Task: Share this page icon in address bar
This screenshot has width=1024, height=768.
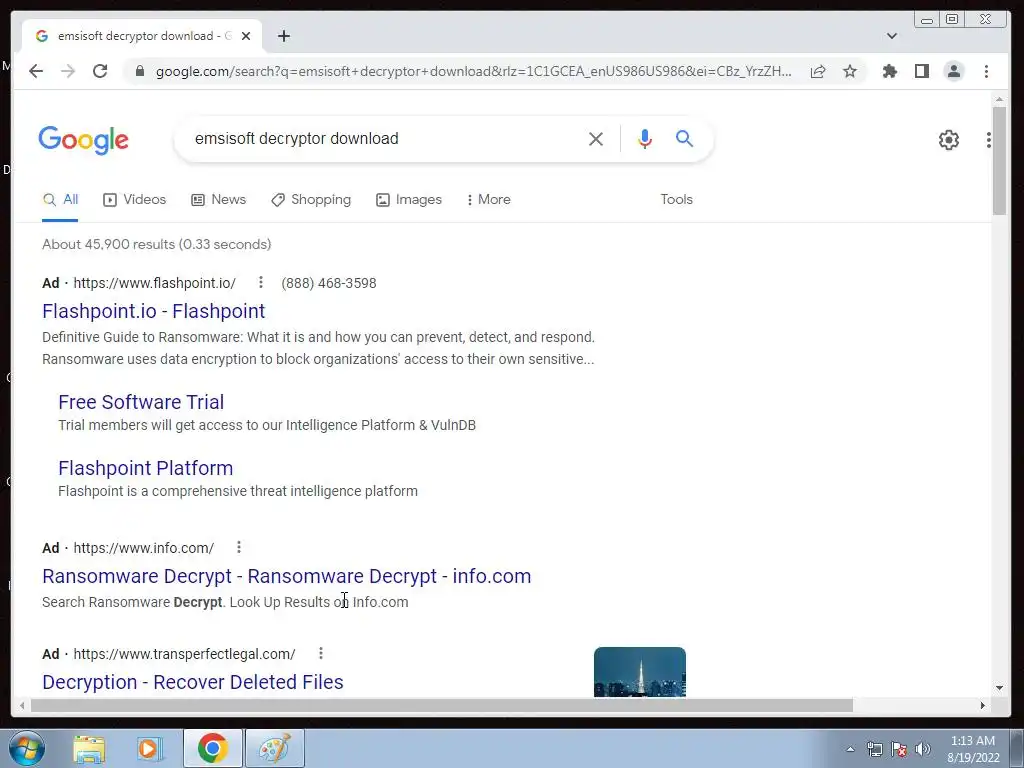Action: 818,71
